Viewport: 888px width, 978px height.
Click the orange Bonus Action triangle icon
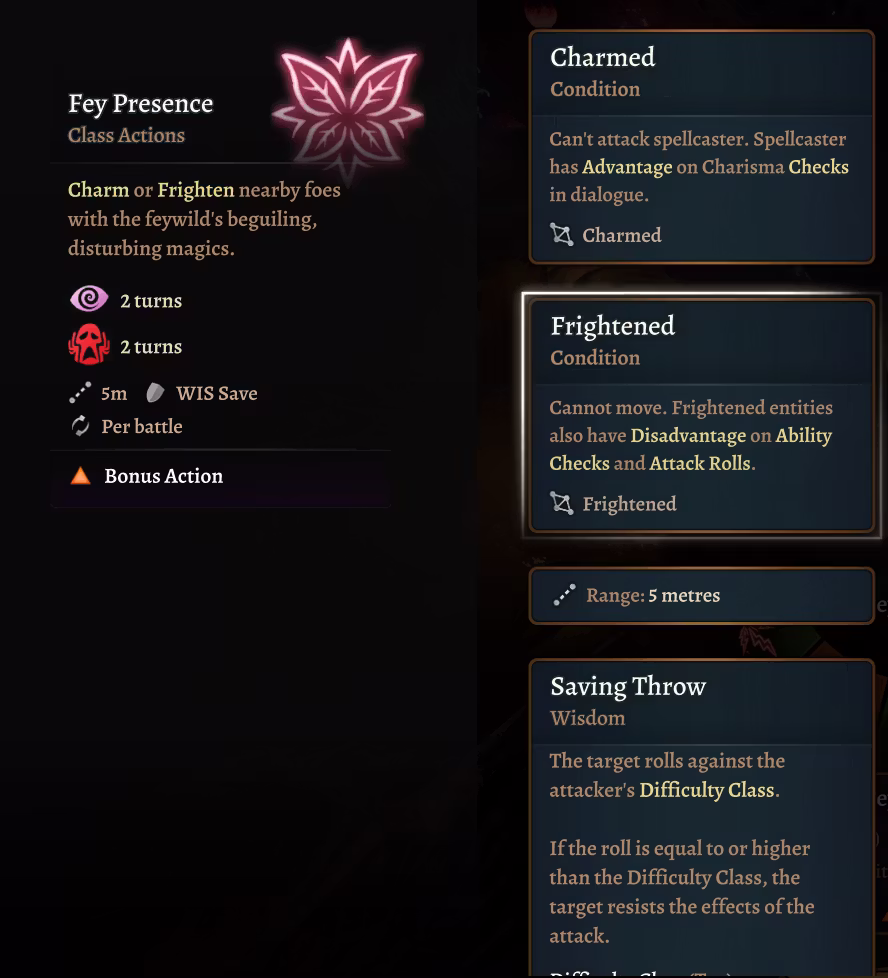pos(82,476)
